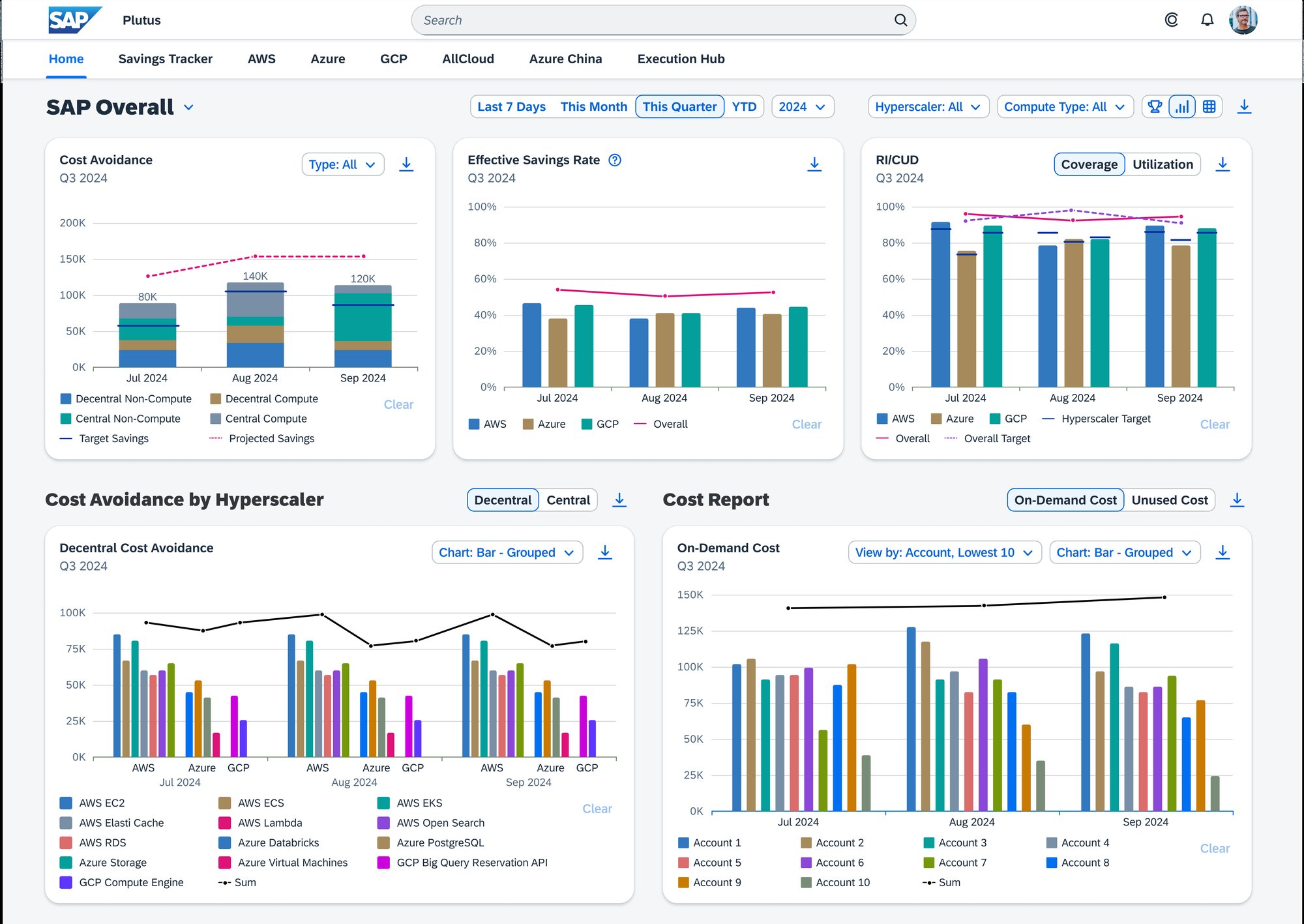Click into the Search field
This screenshot has height=924, width=1304.
[663, 20]
